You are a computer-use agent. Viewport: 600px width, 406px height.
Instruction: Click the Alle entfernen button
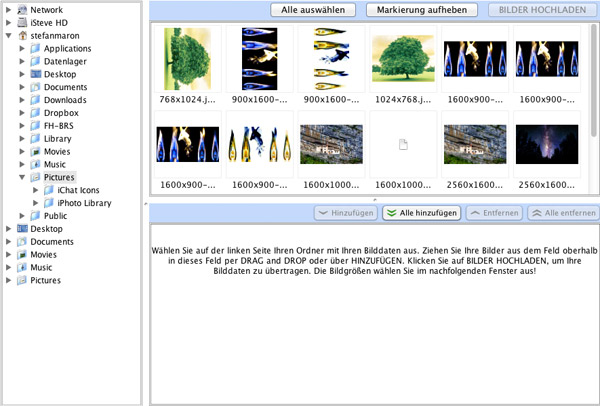[564, 213]
